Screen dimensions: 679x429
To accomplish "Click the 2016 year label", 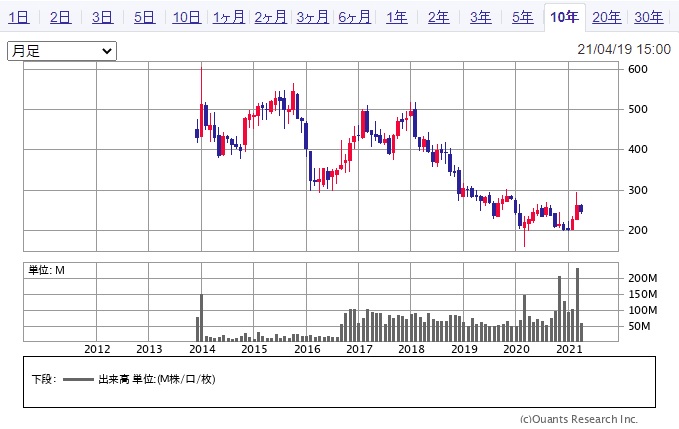I will pyautogui.click(x=307, y=349).
